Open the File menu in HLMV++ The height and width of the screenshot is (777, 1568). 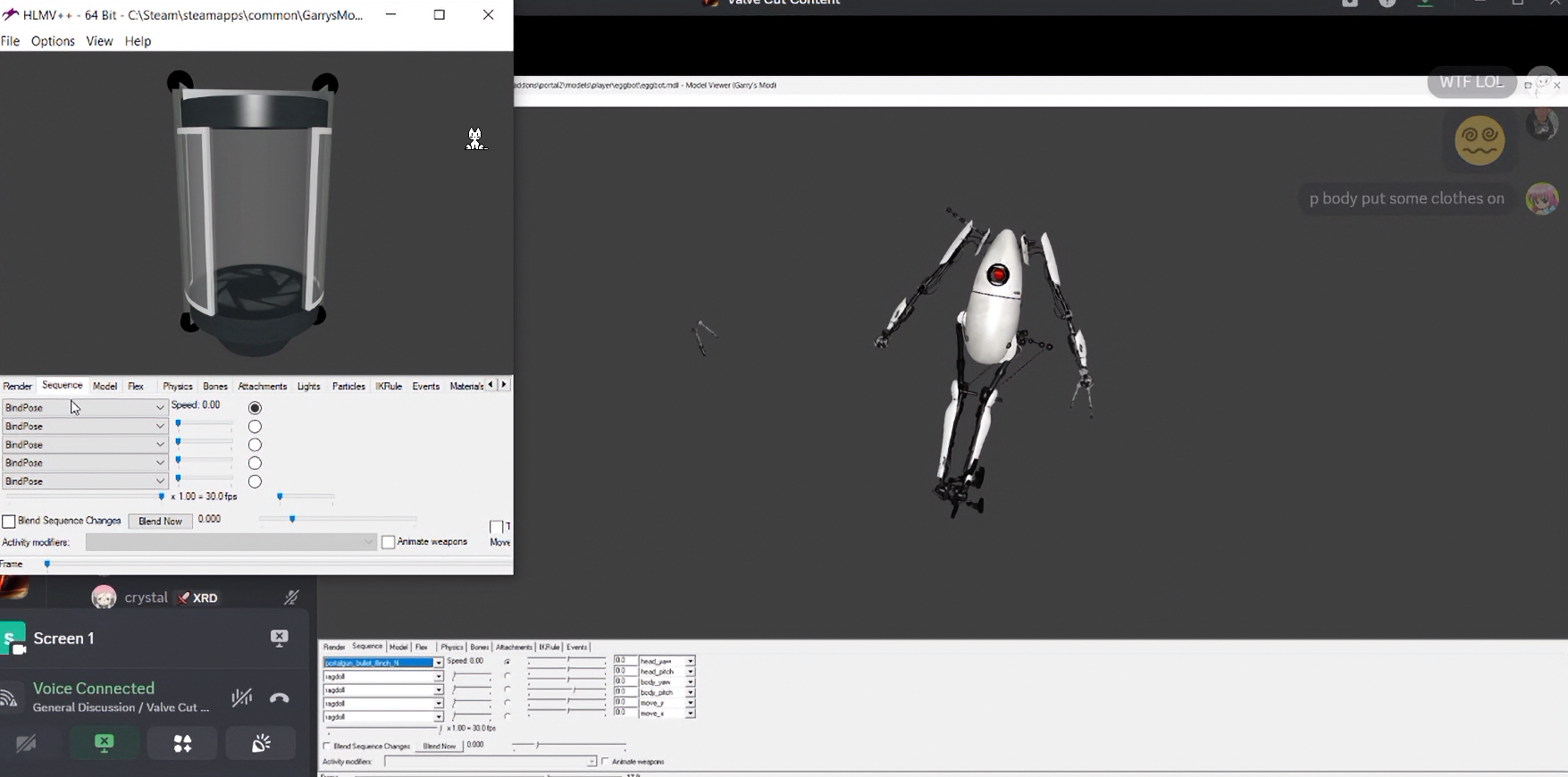coord(11,41)
